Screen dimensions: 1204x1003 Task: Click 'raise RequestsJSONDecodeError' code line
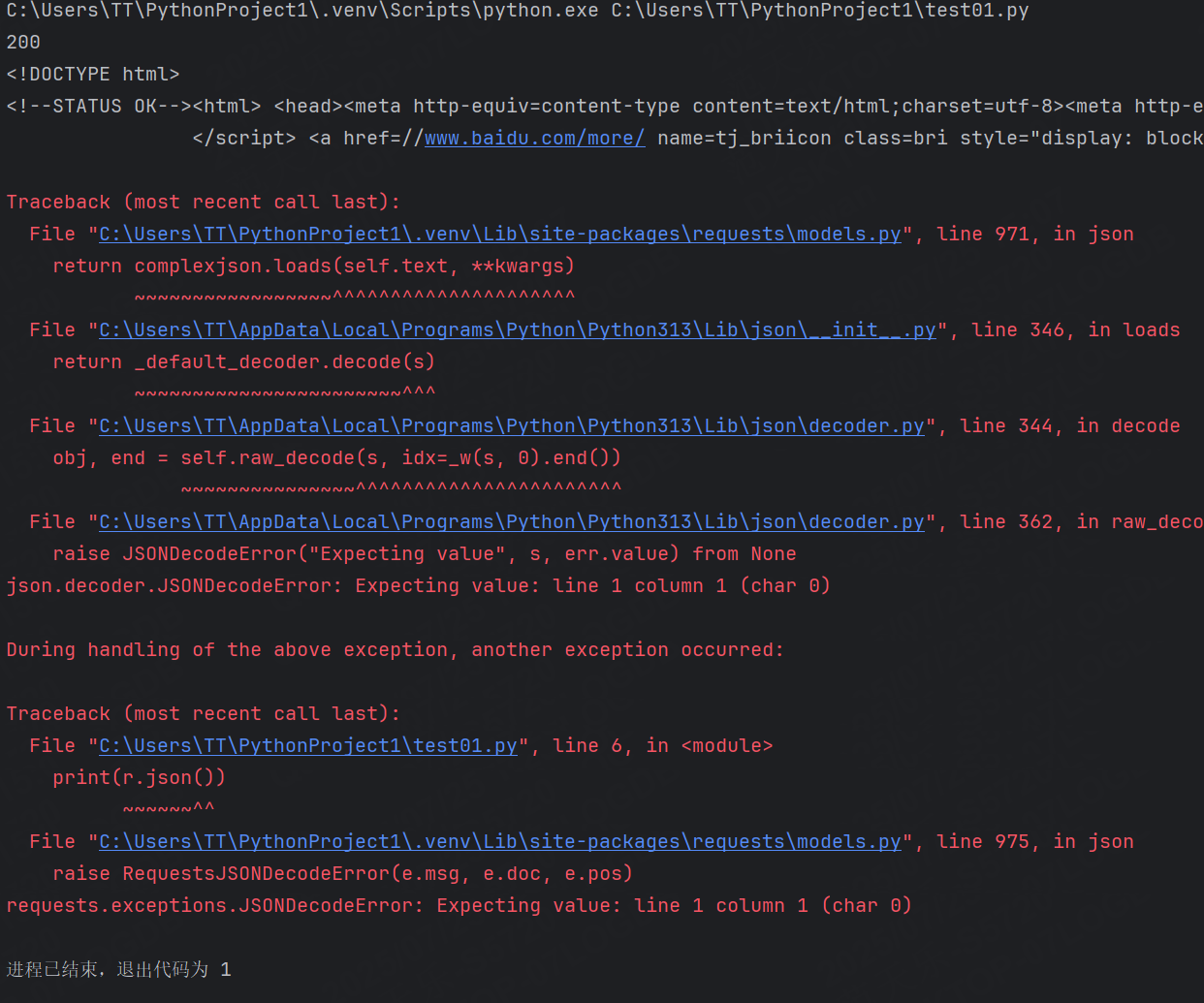(343, 873)
